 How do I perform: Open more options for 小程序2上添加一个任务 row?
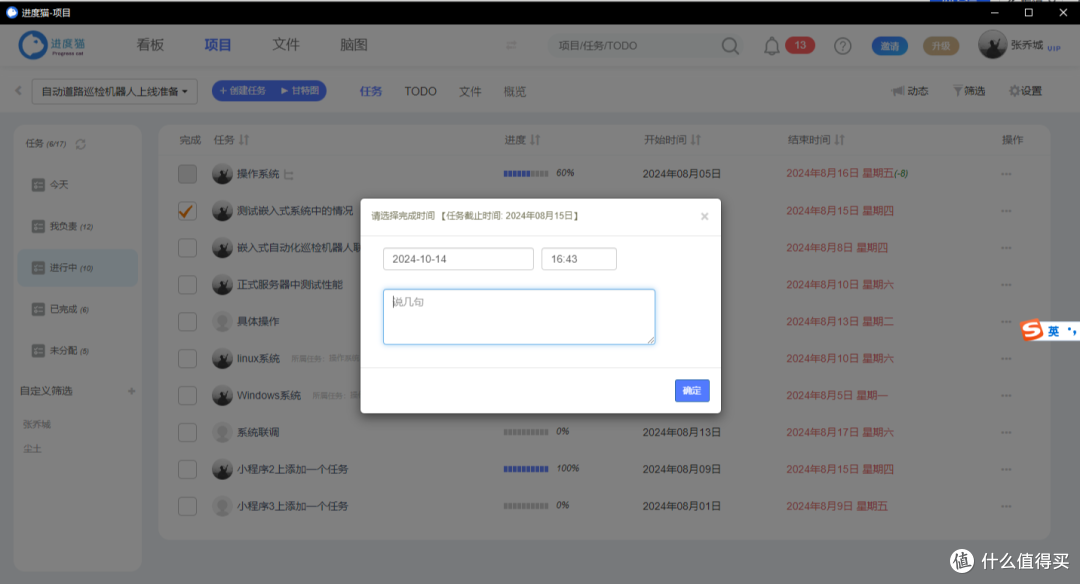pyautogui.click(x=1006, y=470)
